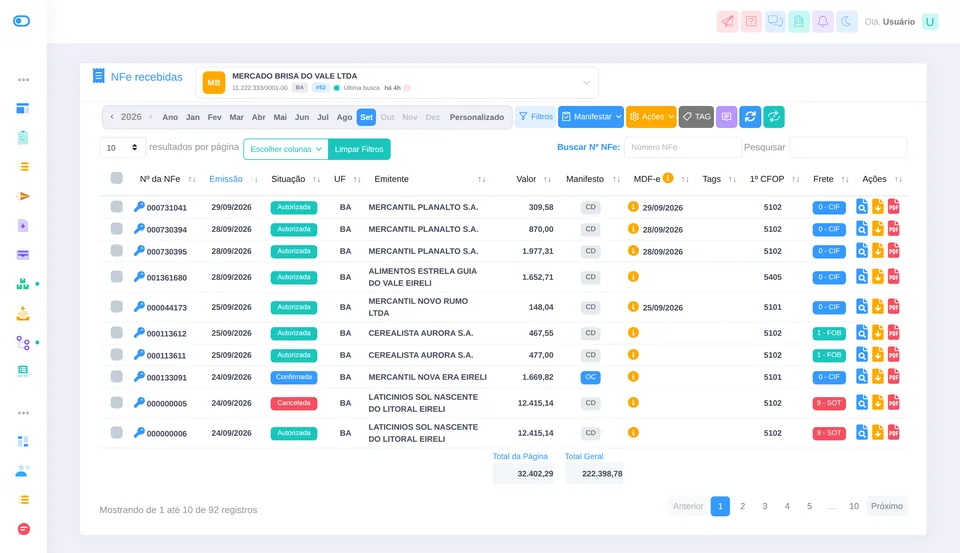The height and width of the screenshot is (553, 960).
Task: Click Limpar Filtros button
Action: 359,149
